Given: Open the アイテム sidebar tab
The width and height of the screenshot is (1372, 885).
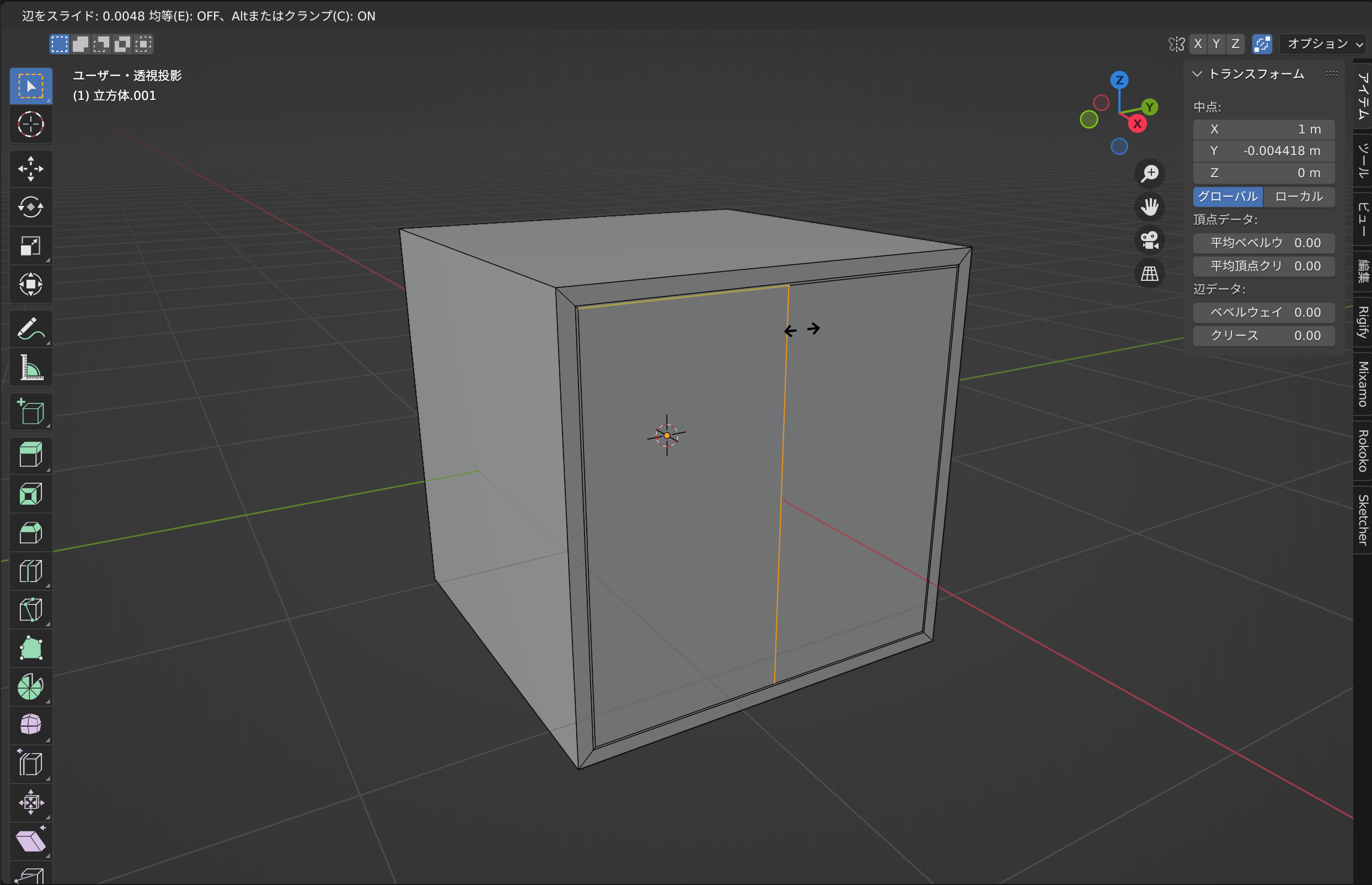Looking at the screenshot, I should tap(1363, 97).
